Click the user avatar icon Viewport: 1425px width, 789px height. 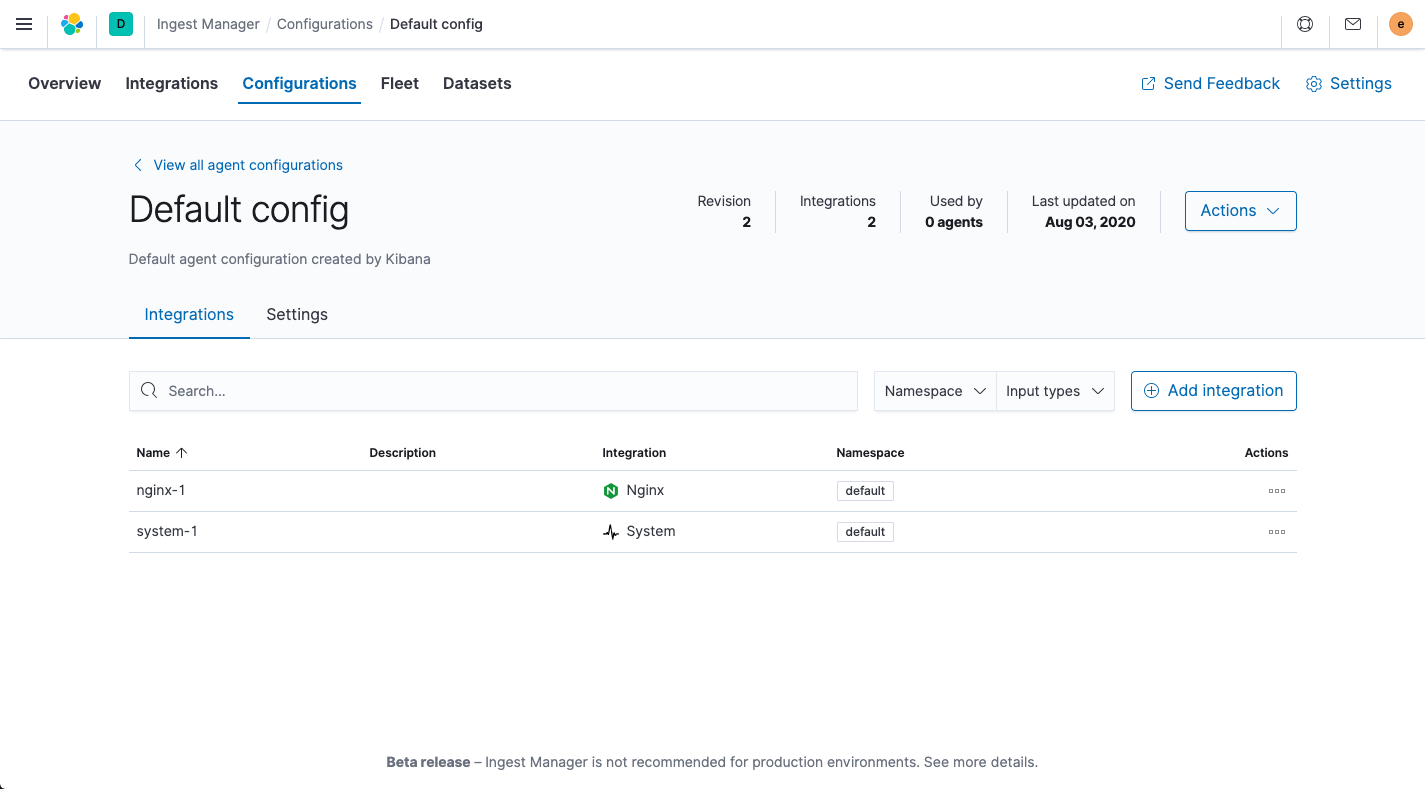(x=1400, y=24)
